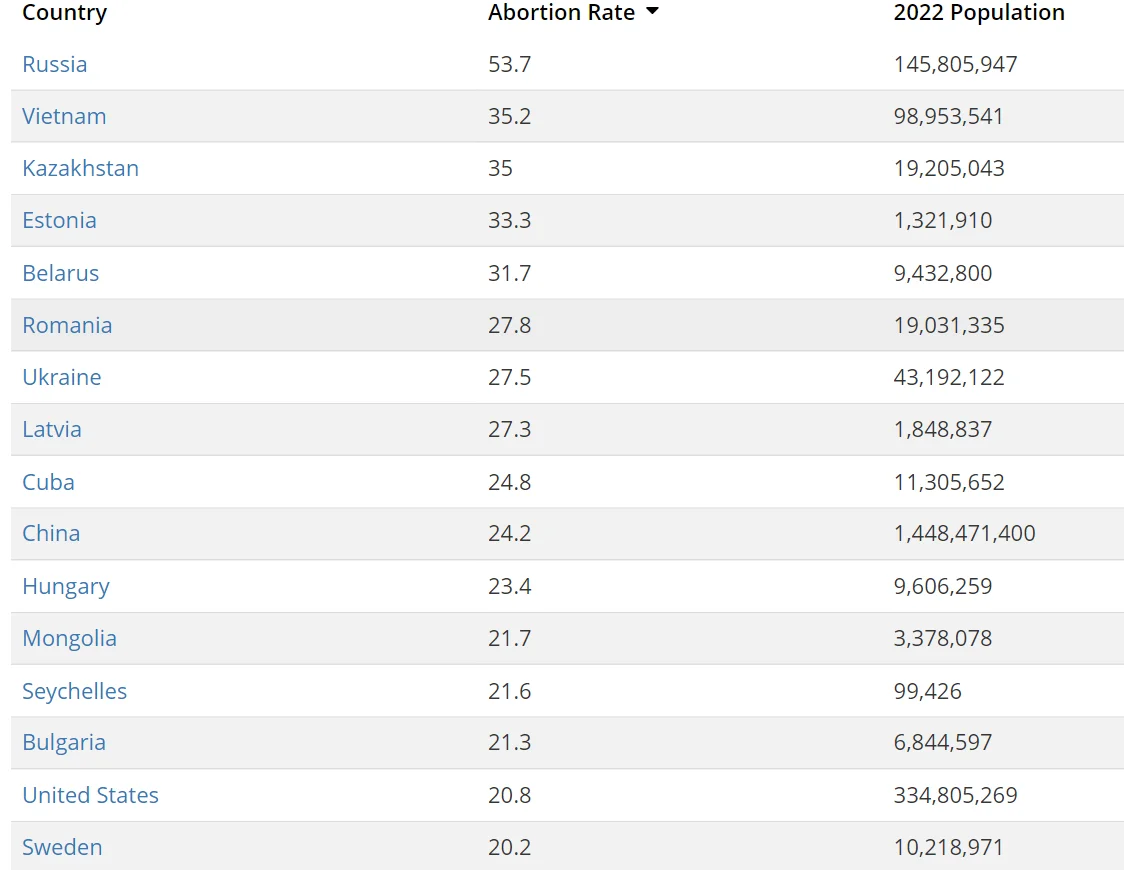Sort by 2022 Population column header
1124x870 pixels.
point(978,12)
